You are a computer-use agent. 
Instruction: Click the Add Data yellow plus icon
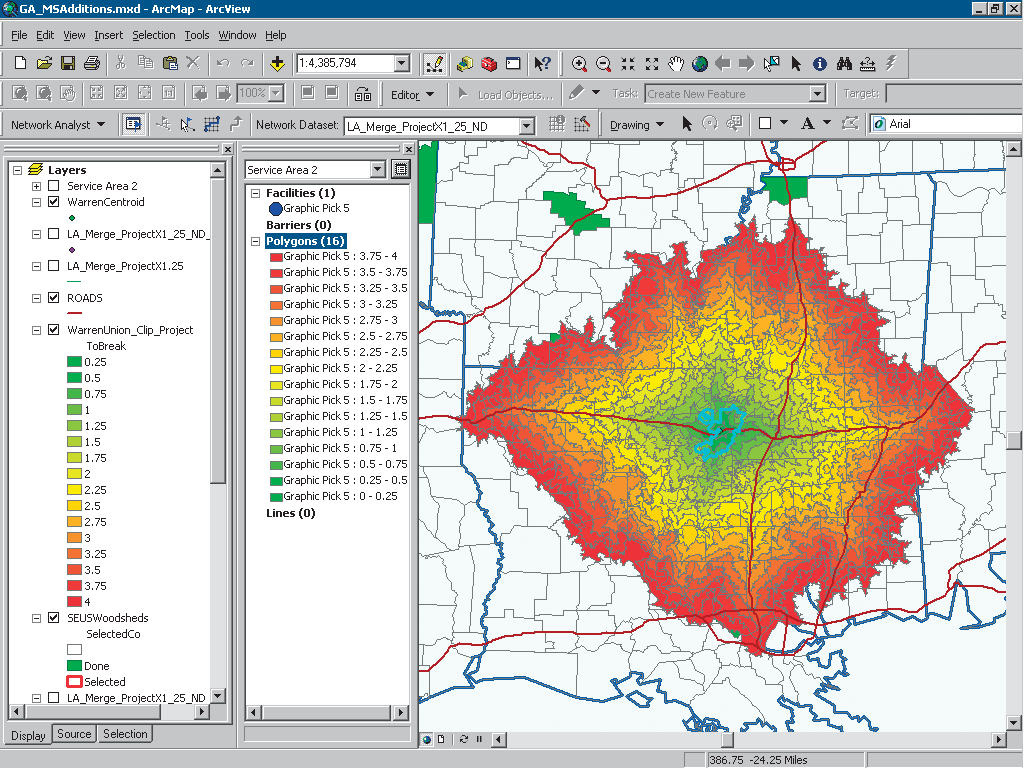click(277, 64)
